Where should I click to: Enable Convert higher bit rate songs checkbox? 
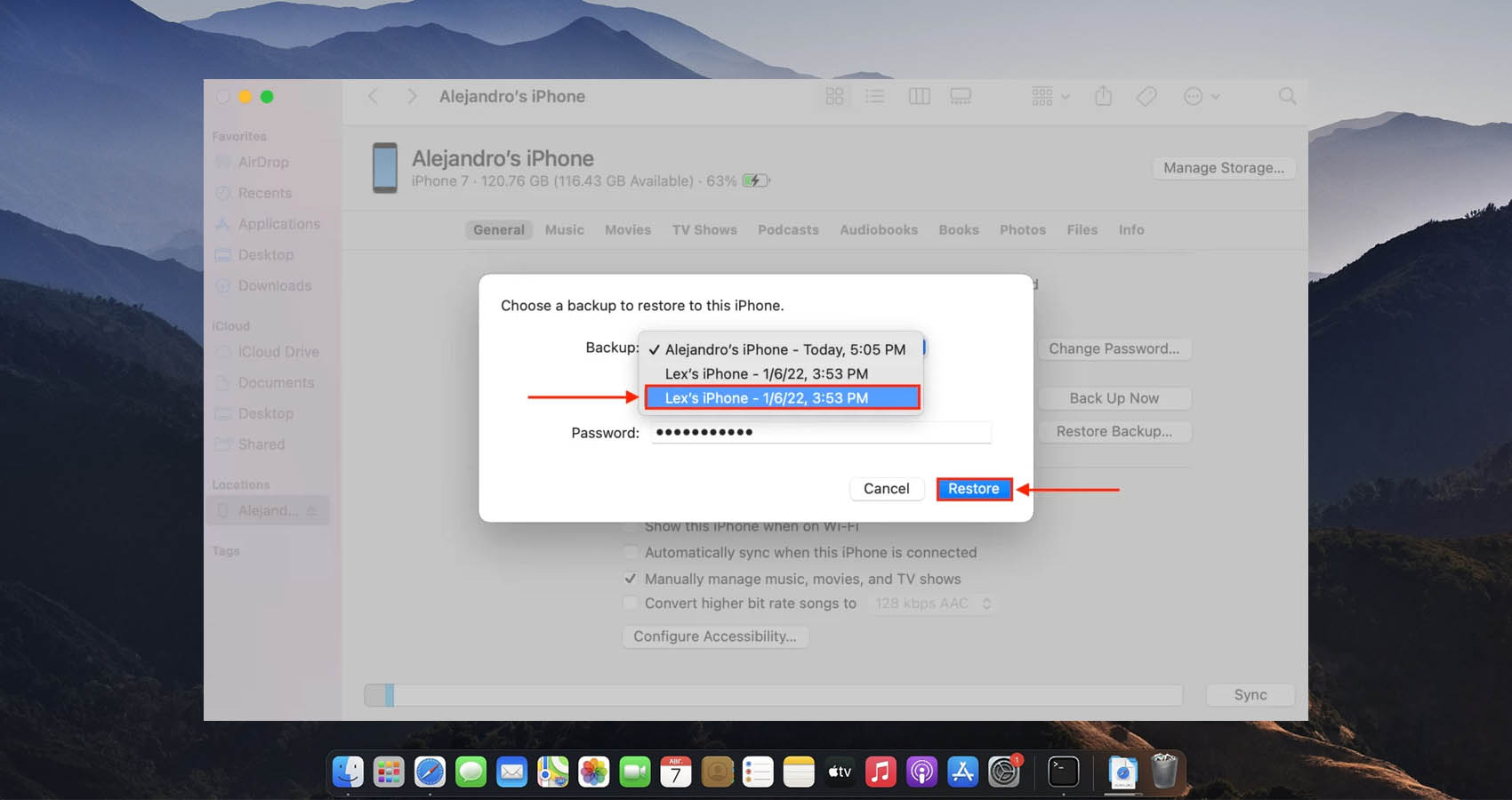(x=631, y=603)
